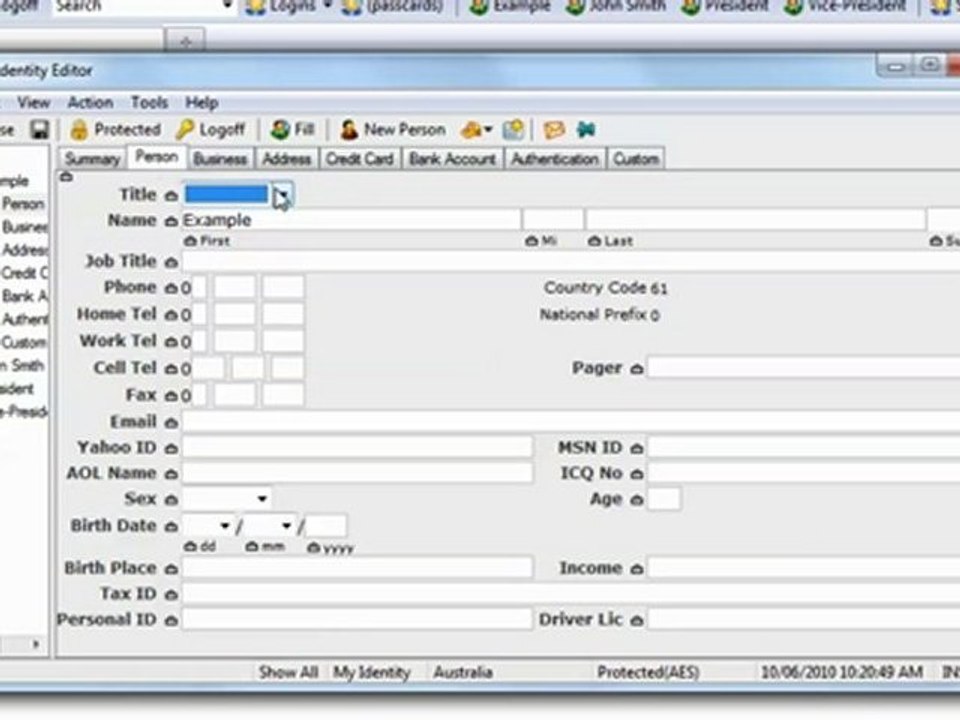This screenshot has width=960, height=720.
Task: Select Person in the left tree
Action: click(x=23, y=204)
